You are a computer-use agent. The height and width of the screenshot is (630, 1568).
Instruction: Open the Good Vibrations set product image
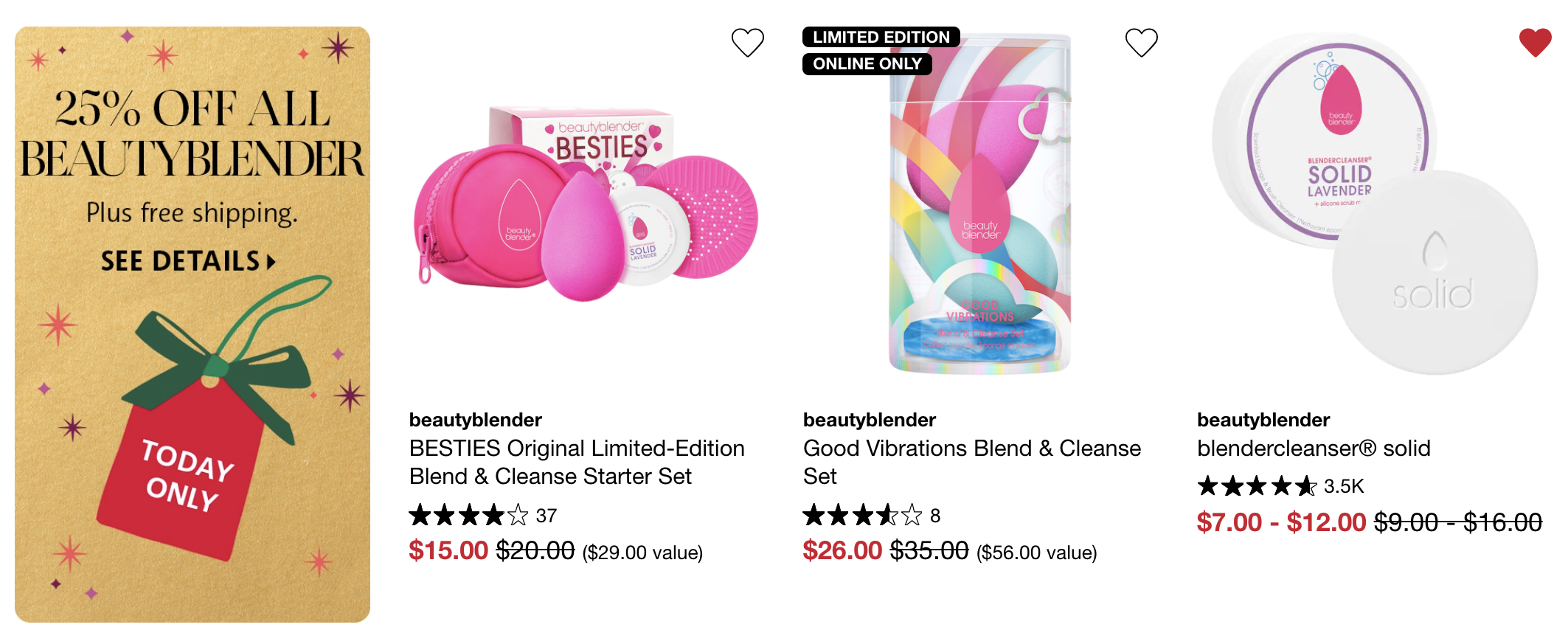coord(980,203)
